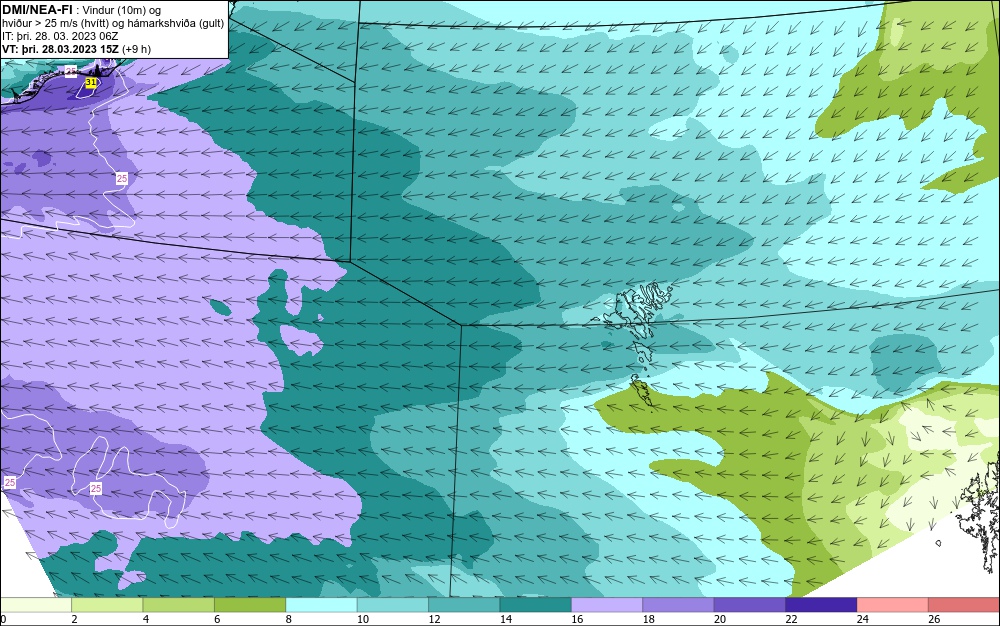This screenshot has width=1000, height=626.
Task: Click the medium teal 12–14 m/s legend swatch
Action: click(x=464, y=605)
